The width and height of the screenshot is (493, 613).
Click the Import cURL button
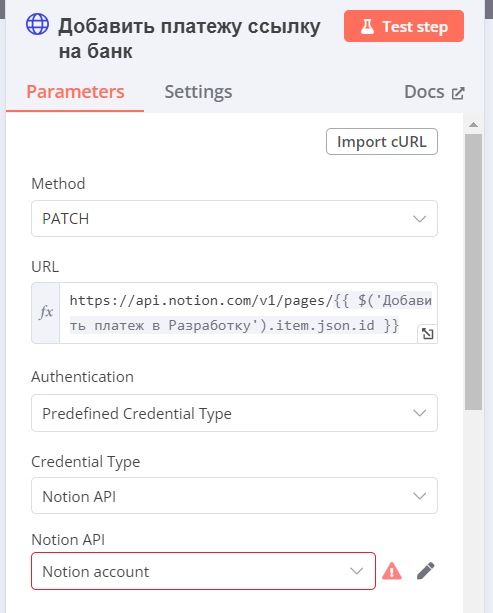(x=382, y=142)
